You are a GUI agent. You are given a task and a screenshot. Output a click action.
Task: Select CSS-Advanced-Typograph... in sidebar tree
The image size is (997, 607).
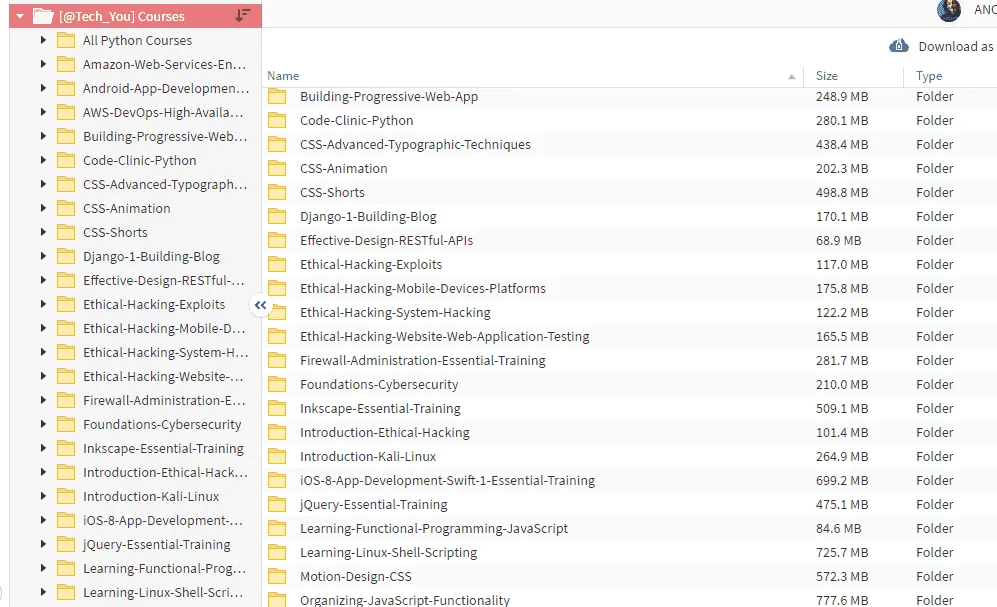tap(165, 184)
